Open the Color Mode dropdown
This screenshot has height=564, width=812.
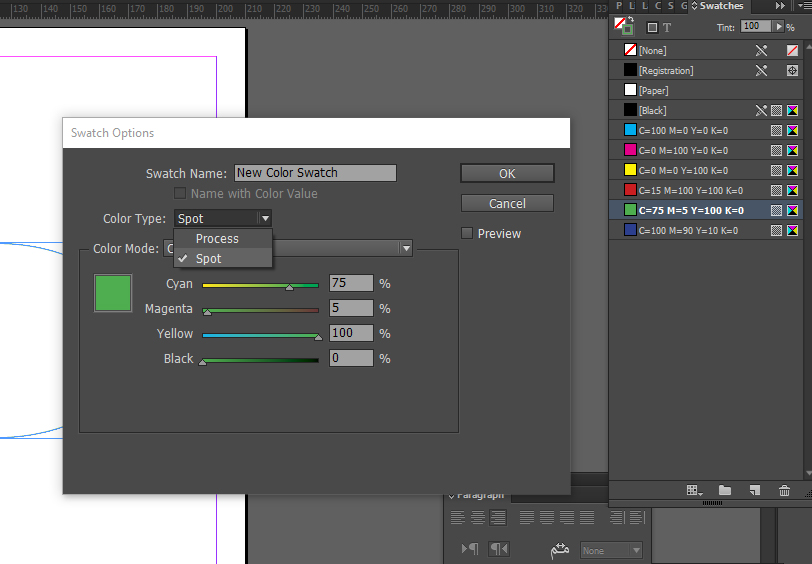coord(406,248)
